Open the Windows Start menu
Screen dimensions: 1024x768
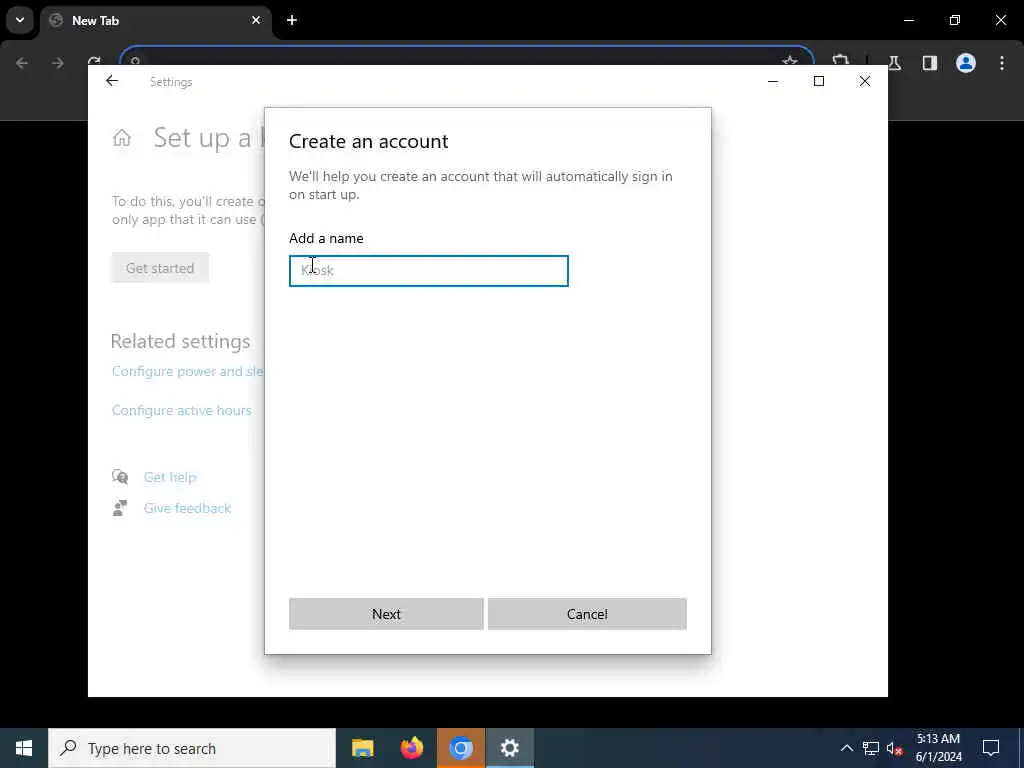pos(24,748)
